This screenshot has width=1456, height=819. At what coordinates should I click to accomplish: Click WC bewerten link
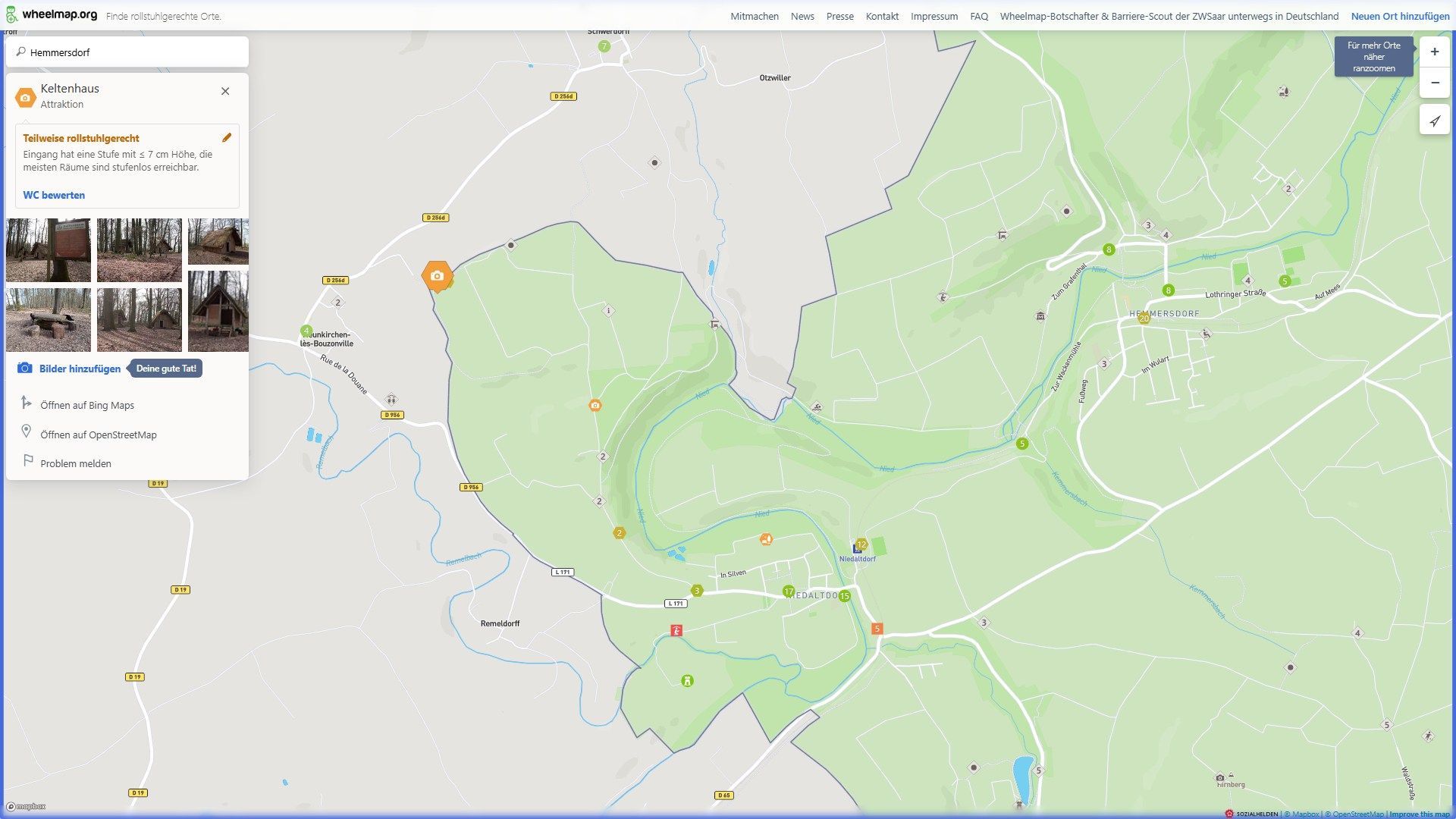click(54, 195)
